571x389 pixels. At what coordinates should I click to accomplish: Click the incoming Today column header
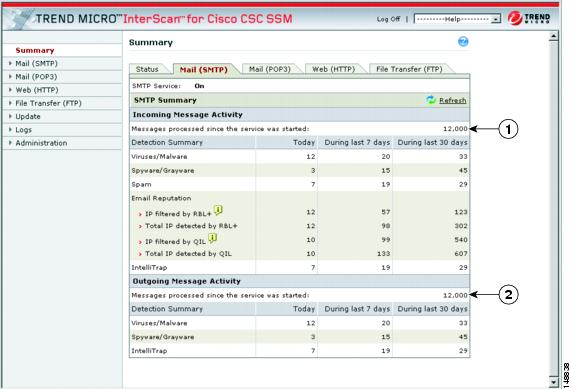(304, 142)
